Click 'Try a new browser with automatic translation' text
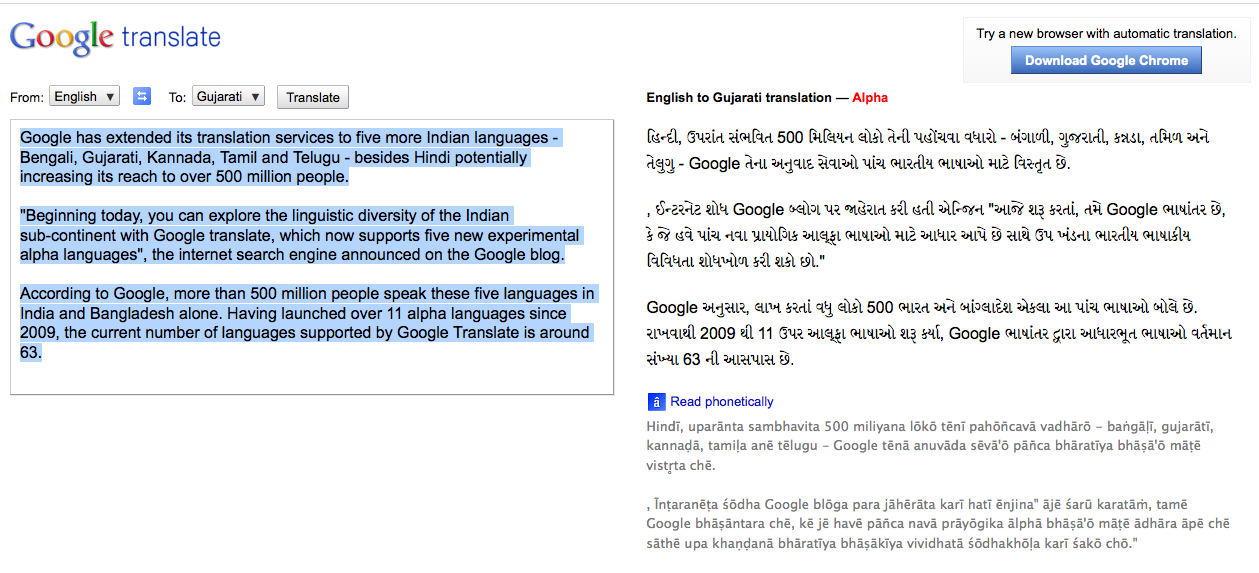1259x573 pixels. [1106, 33]
